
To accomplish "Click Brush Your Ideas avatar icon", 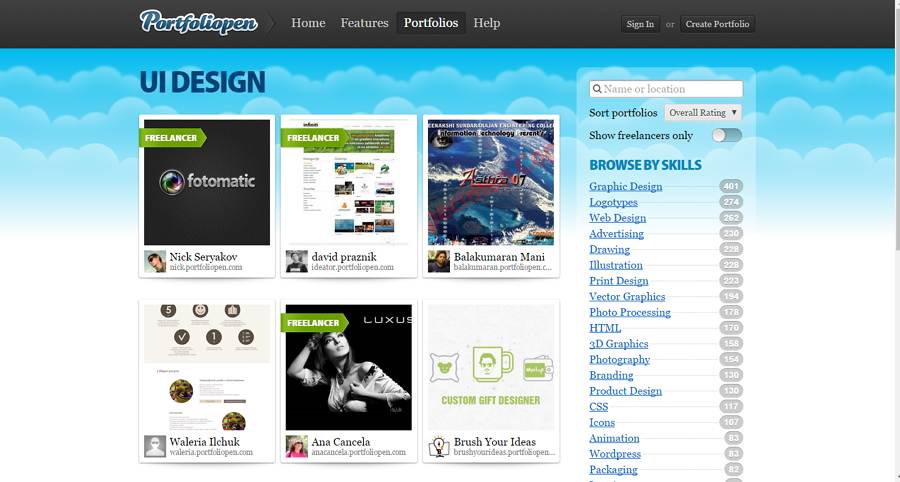I will (x=439, y=446).
